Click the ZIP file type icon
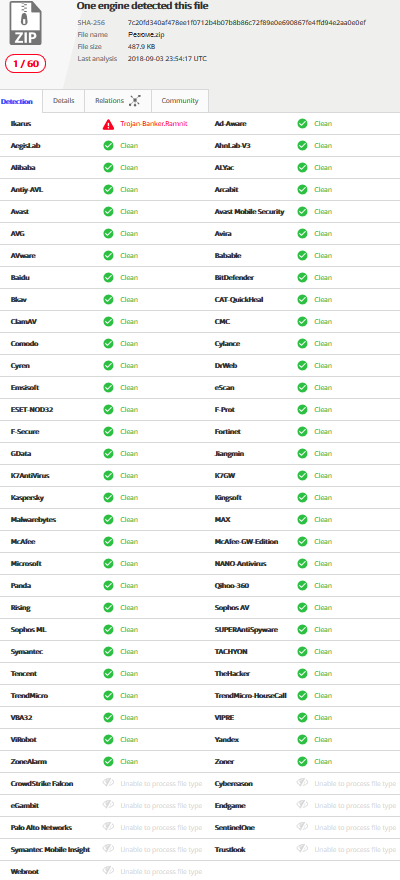 click(25, 23)
